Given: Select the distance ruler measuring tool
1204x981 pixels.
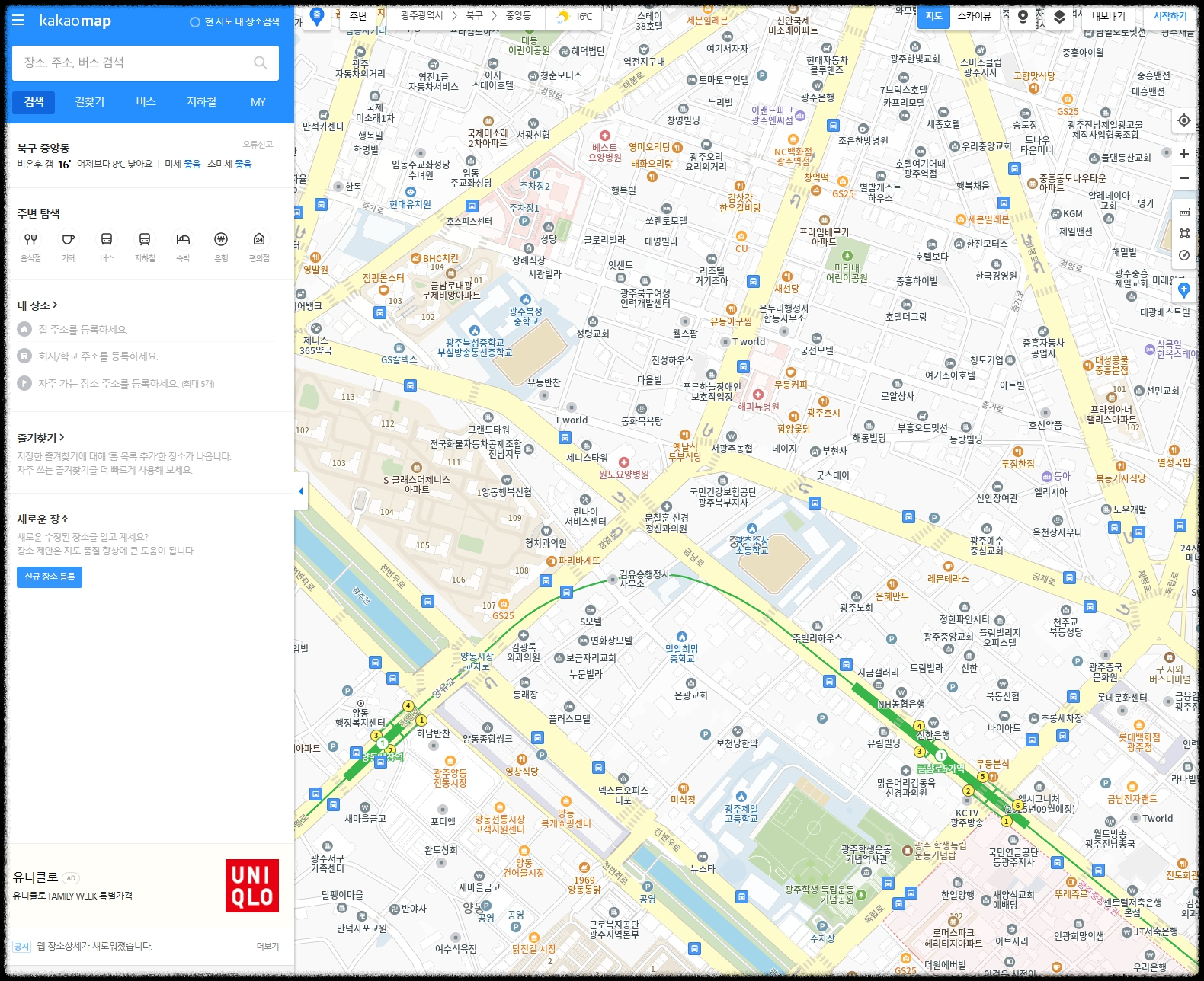Looking at the screenshot, I should [x=1183, y=212].
